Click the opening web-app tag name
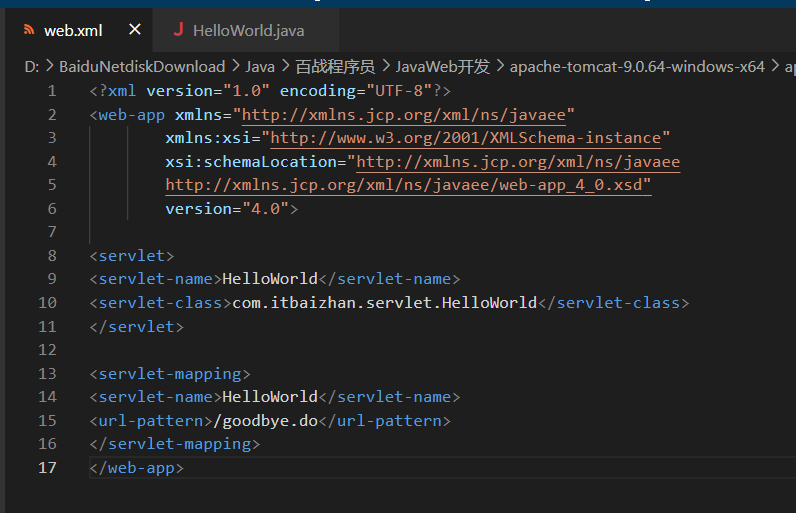This screenshot has width=796, height=513. pos(131,115)
